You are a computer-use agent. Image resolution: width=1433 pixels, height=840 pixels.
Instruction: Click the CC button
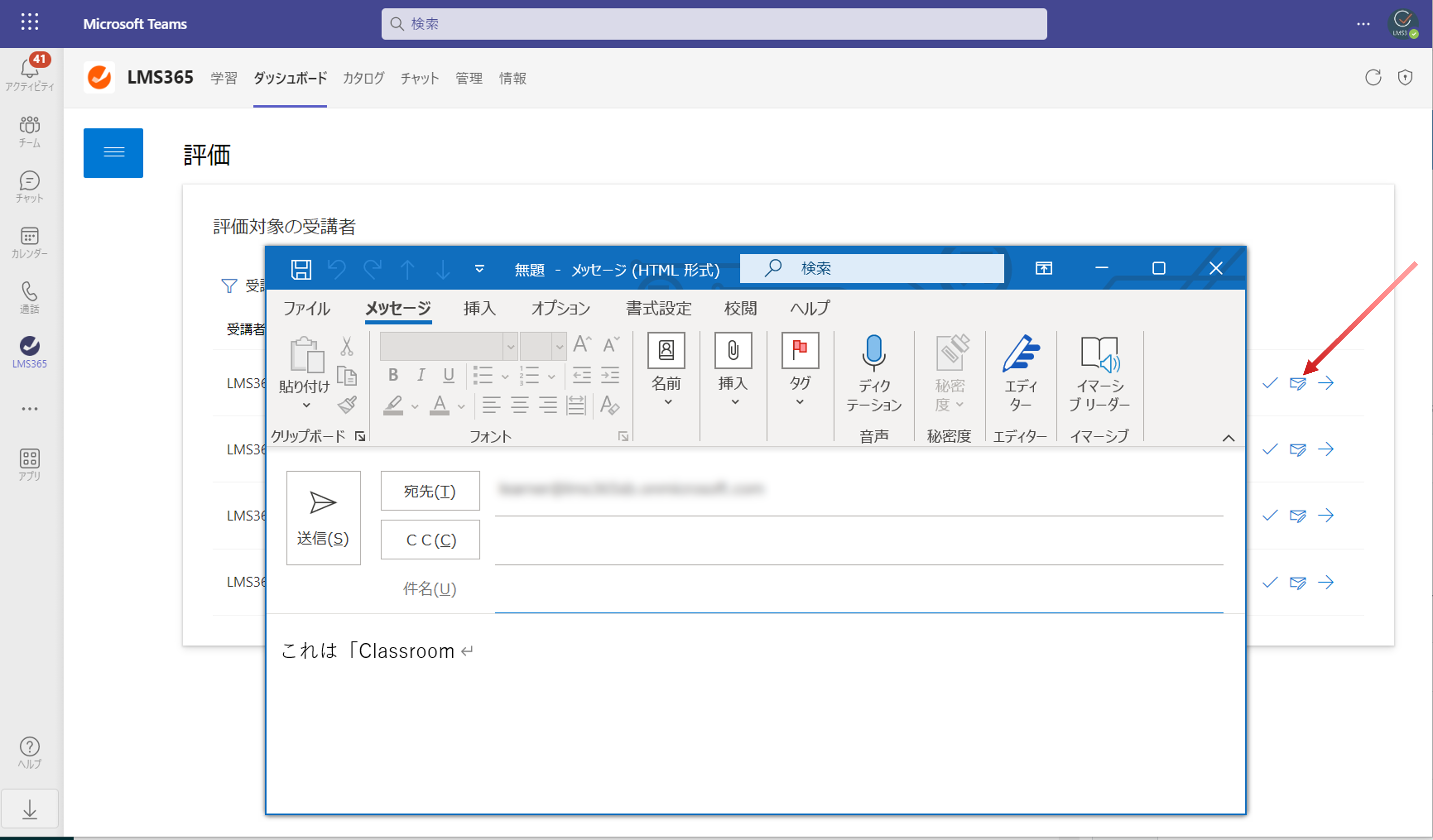click(x=430, y=540)
